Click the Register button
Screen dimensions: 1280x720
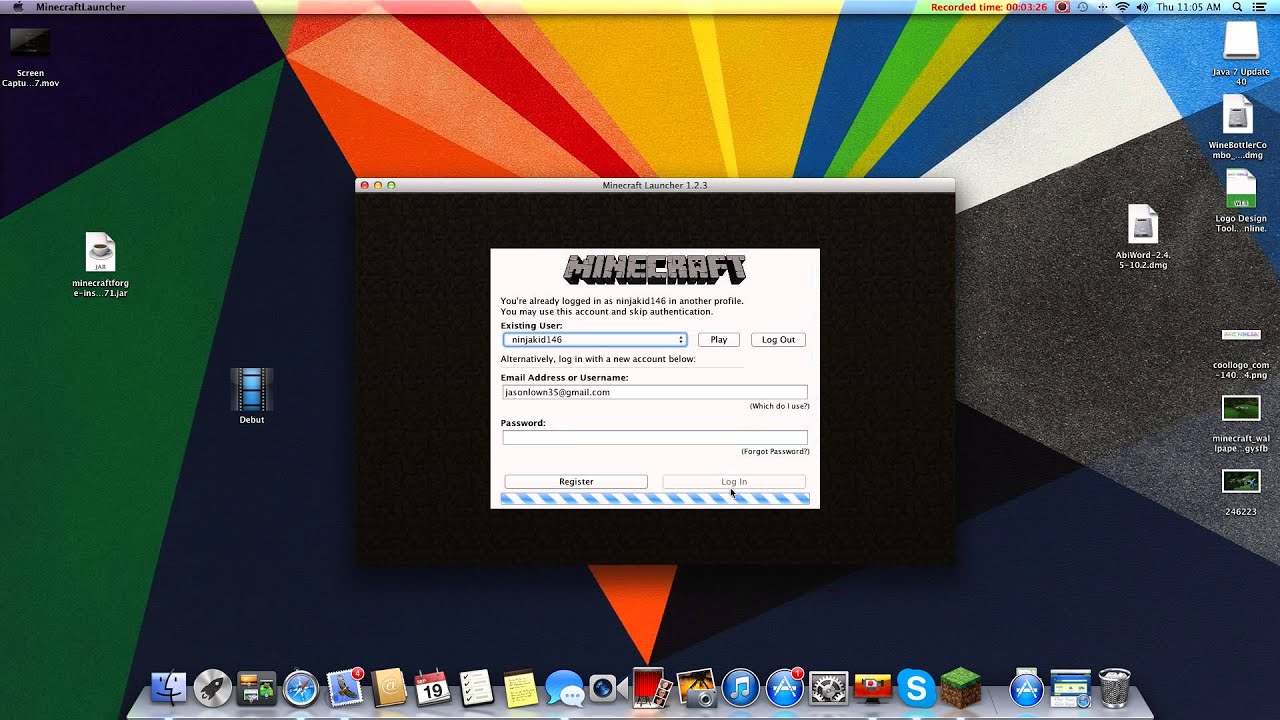pyautogui.click(x=576, y=482)
